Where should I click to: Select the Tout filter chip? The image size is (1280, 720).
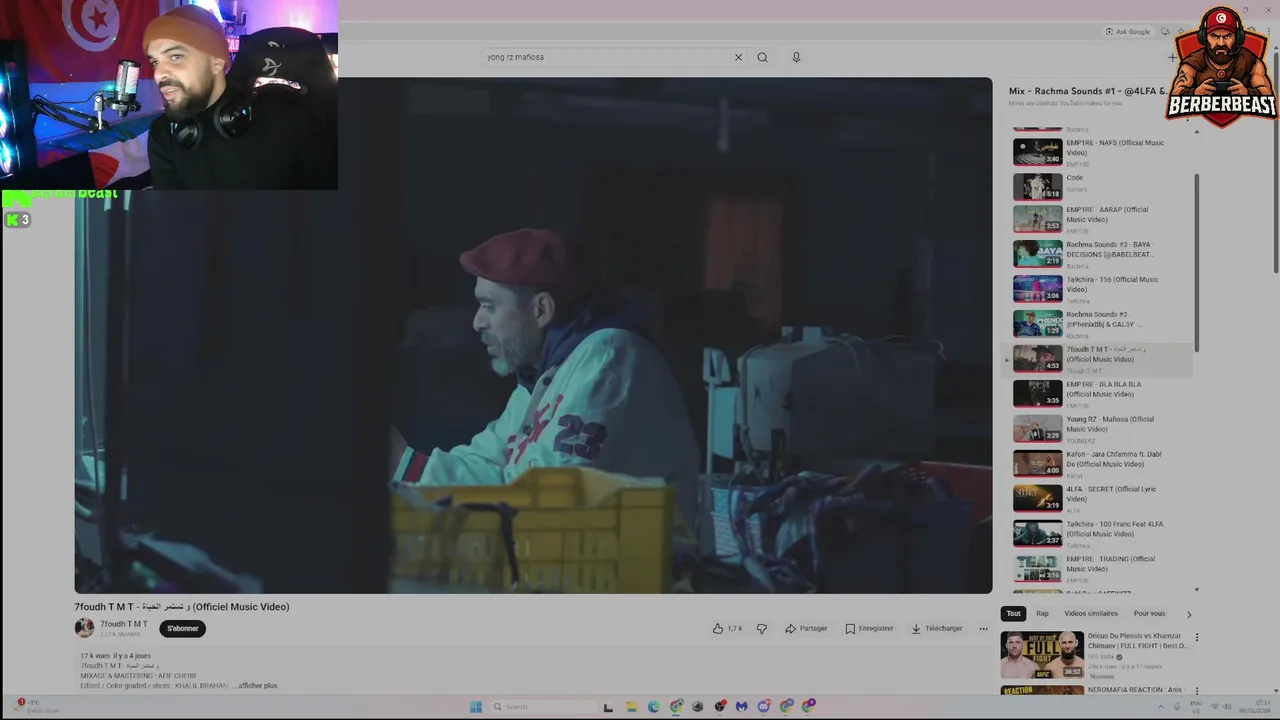pos(1013,614)
